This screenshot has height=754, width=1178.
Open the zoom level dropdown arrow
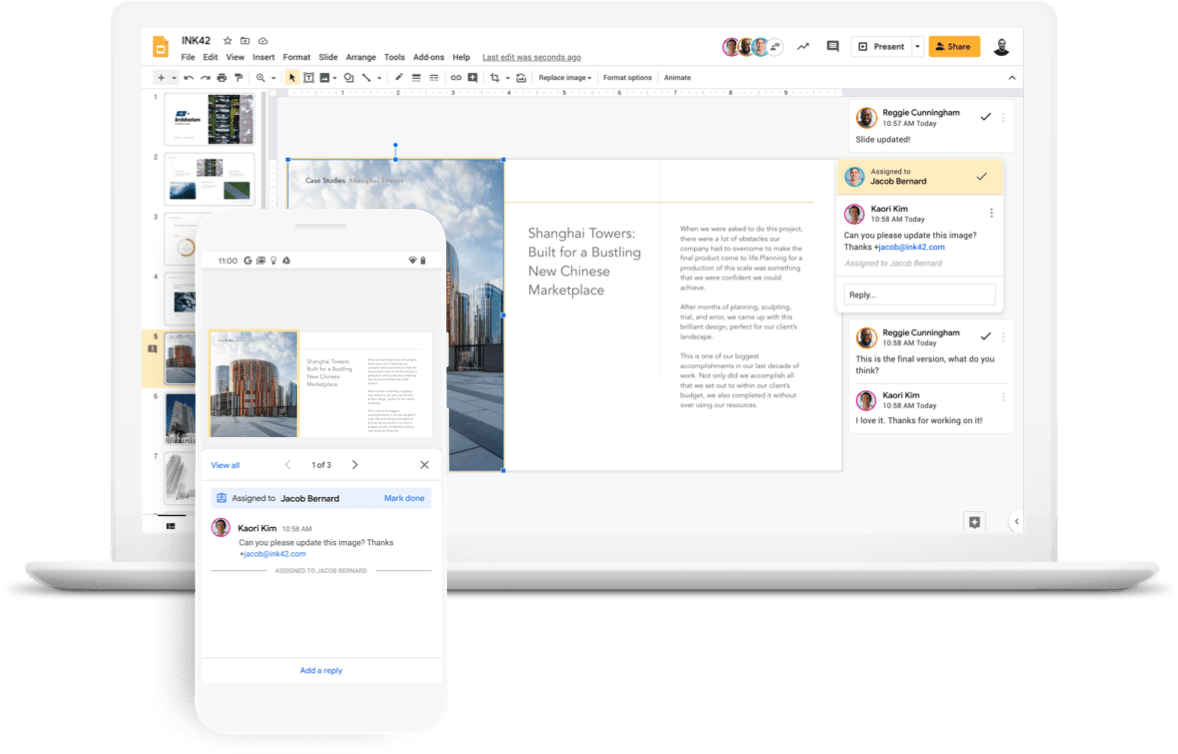[x=273, y=77]
